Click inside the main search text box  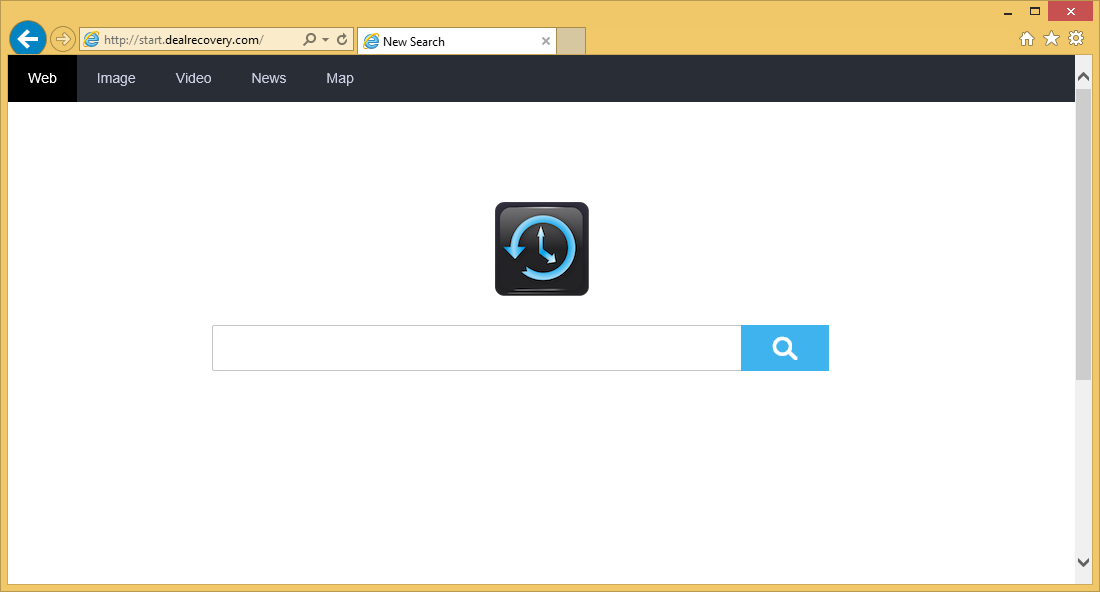[x=476, y=348]
